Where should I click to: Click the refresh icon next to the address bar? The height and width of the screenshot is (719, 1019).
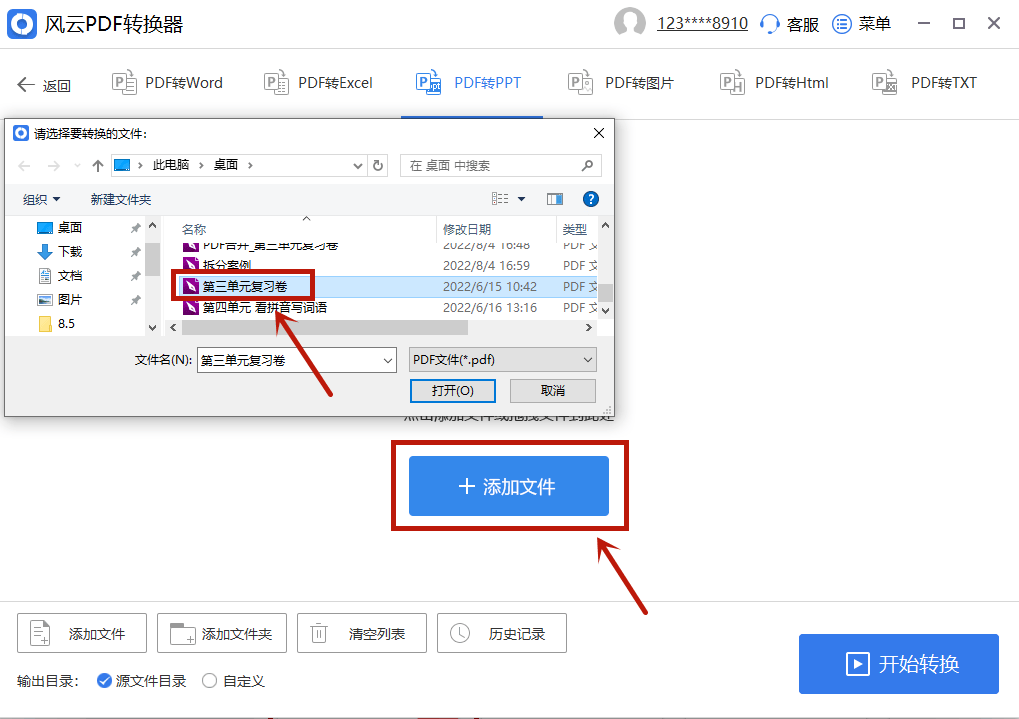pyautogui.click(x=377, y=165)
